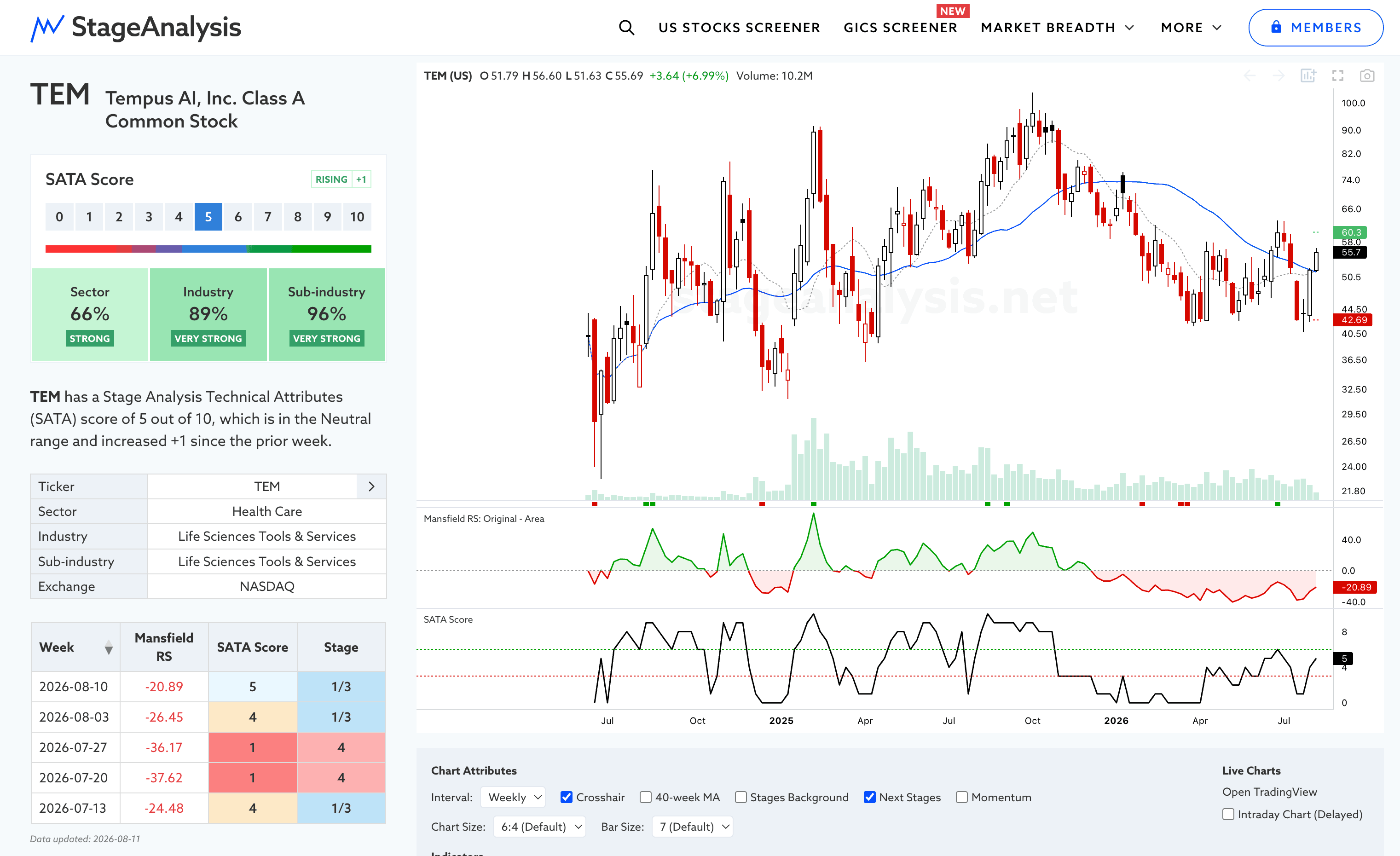1400x856 pixels.
Task: Click the Stage column header
Action: [x=341, y=648]
